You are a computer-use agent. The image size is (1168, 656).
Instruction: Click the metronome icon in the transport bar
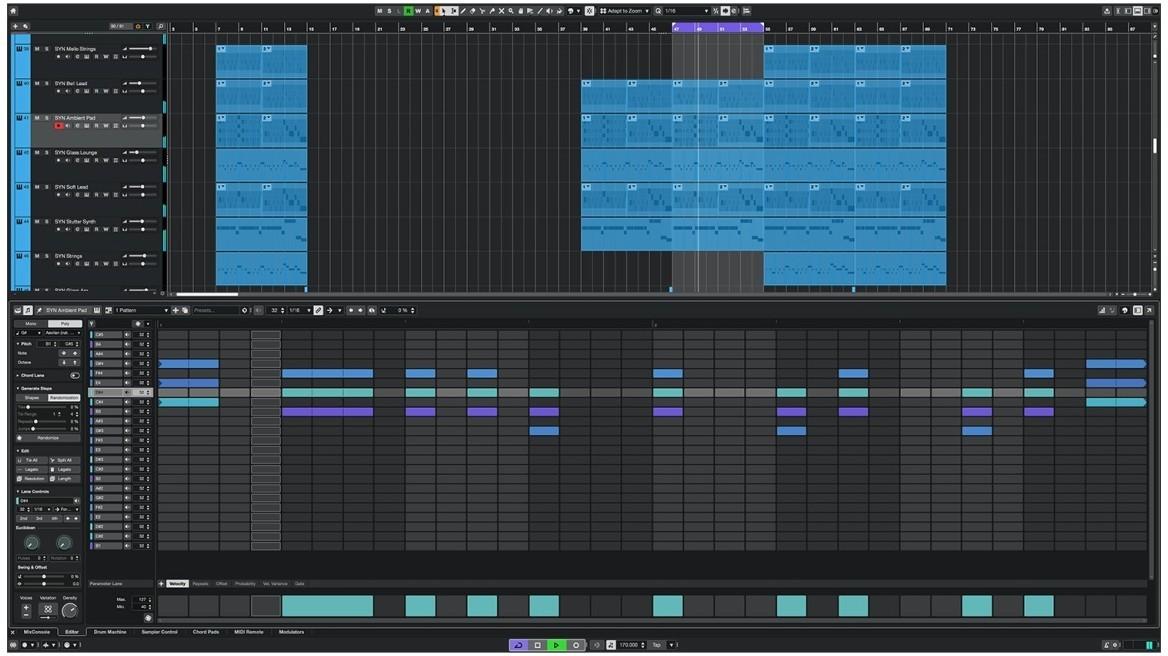click(x=611, y=645)
